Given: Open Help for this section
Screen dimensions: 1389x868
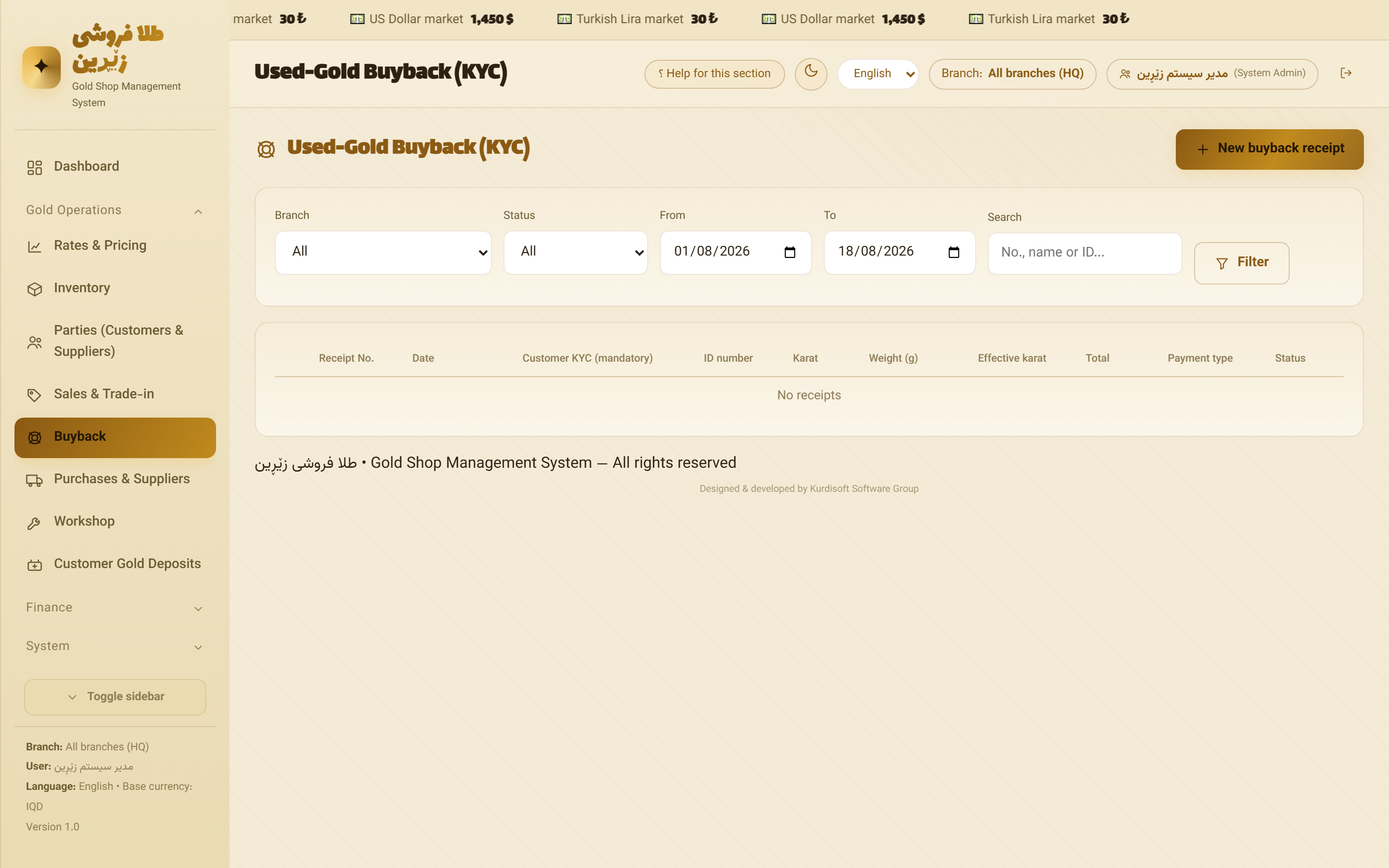Looking at the screenshot, I should pyautogui.click(x=714, y=74).
